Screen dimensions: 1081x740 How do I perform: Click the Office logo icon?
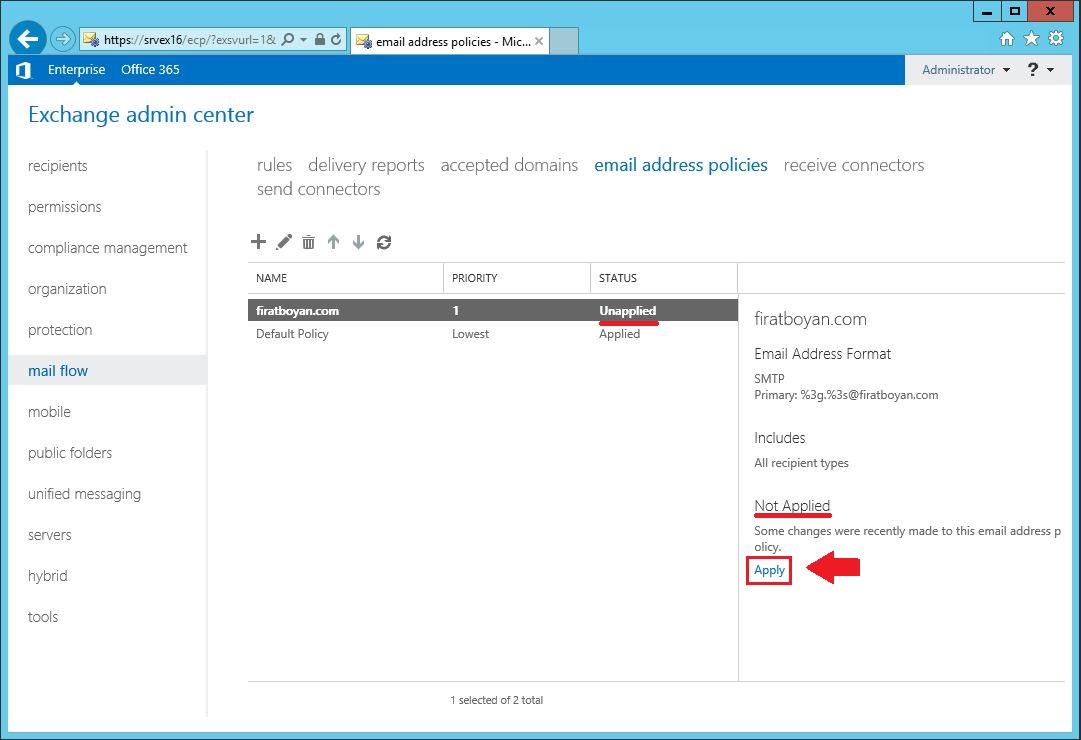(23, 70)
